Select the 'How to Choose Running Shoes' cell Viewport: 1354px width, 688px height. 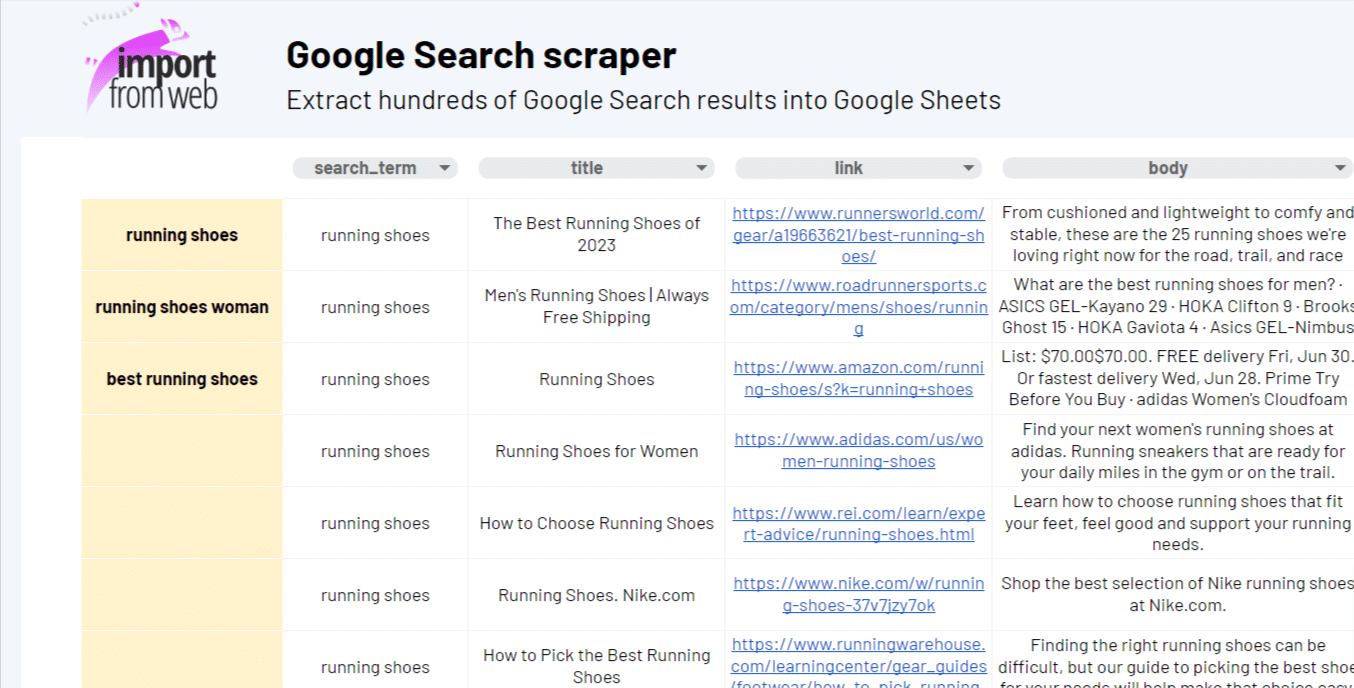click(x=596, y=523)
